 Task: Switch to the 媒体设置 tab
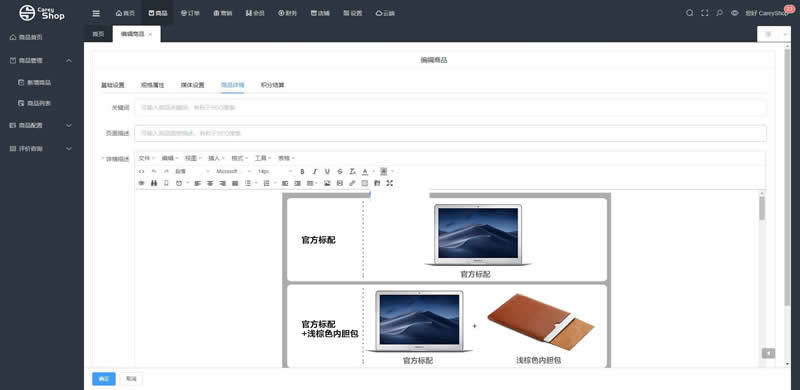pyautogui.click(x=192, y=85)
